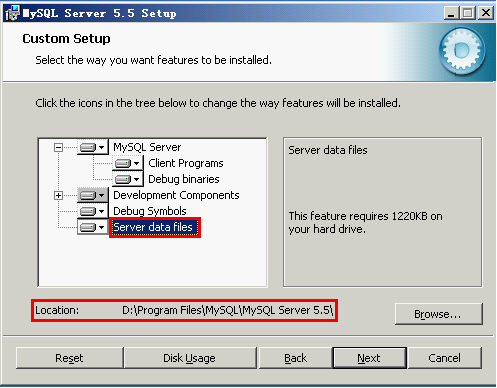Open the Server data files install dropdown
The height and width of the screenshot is (388, 497).
[x=93, y=227]
